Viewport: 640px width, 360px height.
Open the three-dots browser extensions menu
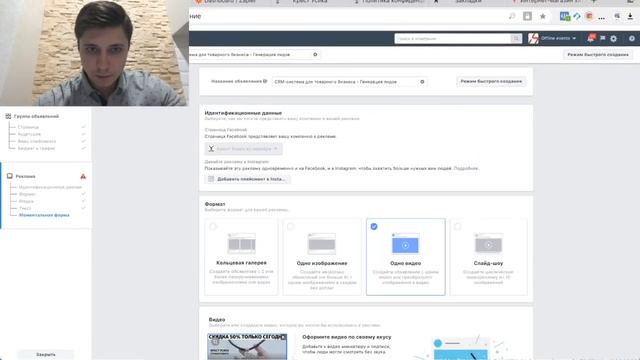[x=602, y=18]
